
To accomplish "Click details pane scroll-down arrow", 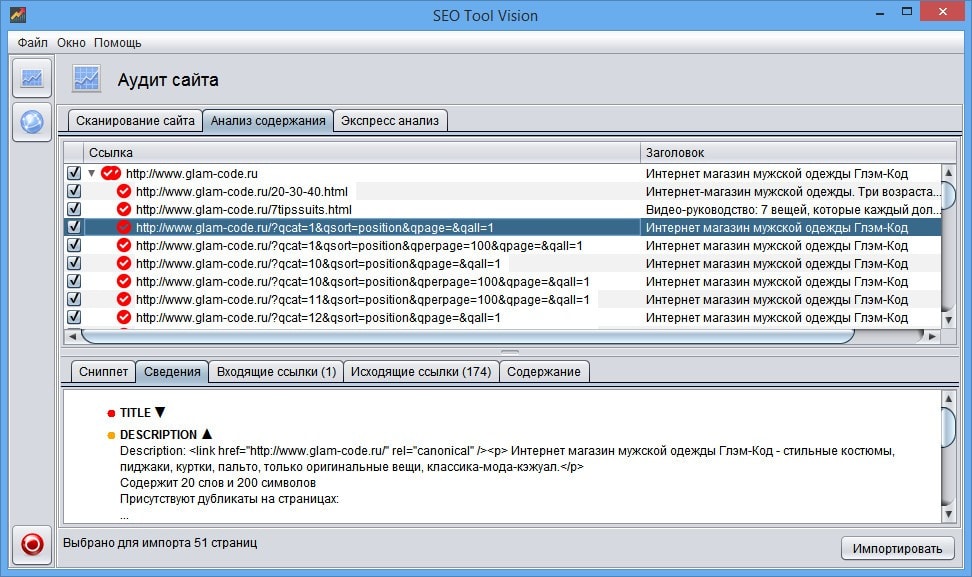I will coord(948,514).
